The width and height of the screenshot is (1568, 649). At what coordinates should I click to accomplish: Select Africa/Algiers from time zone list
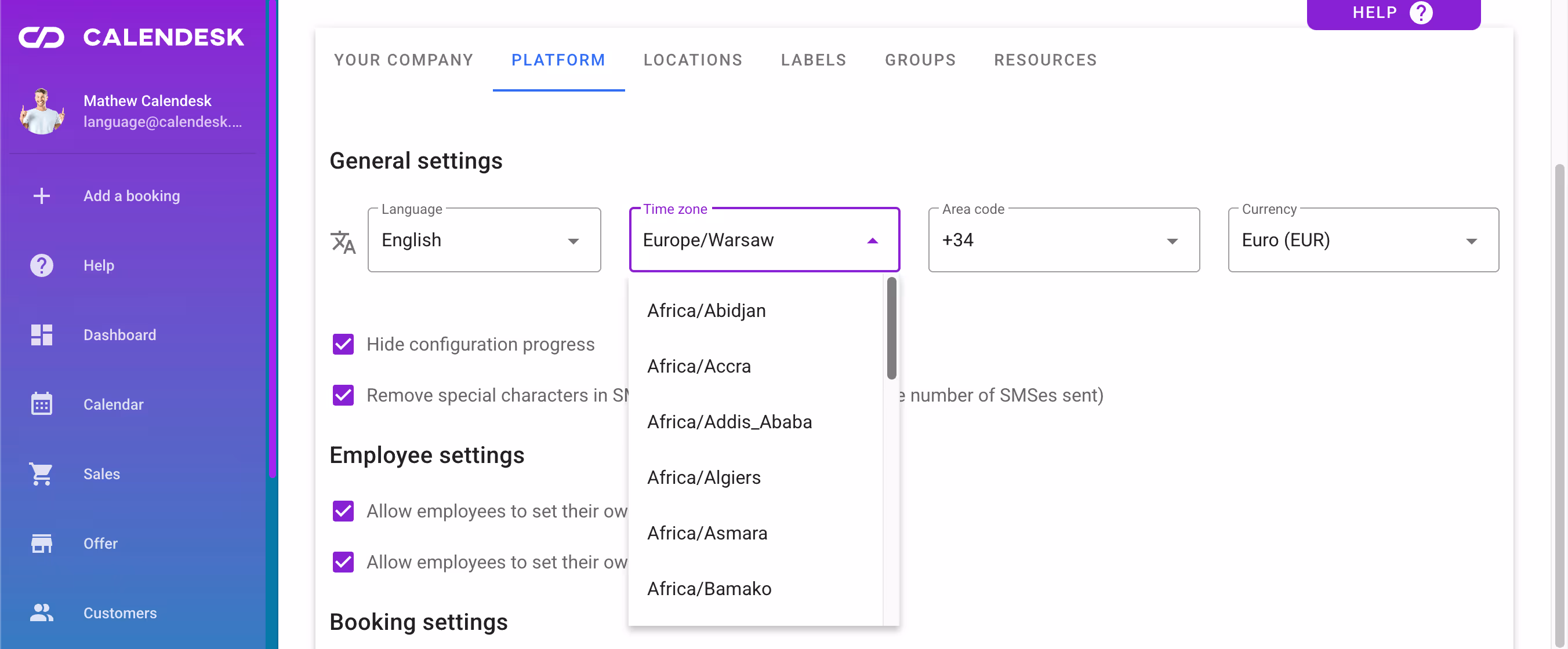point(704,477)
